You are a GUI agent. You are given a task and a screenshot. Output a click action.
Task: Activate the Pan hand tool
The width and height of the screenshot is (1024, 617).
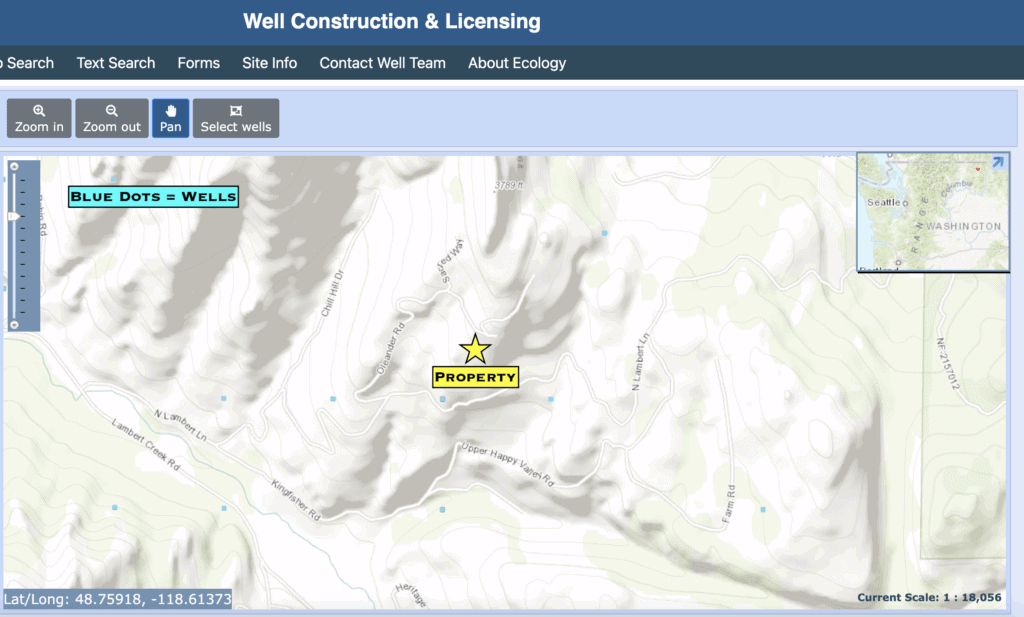(170, 118)
